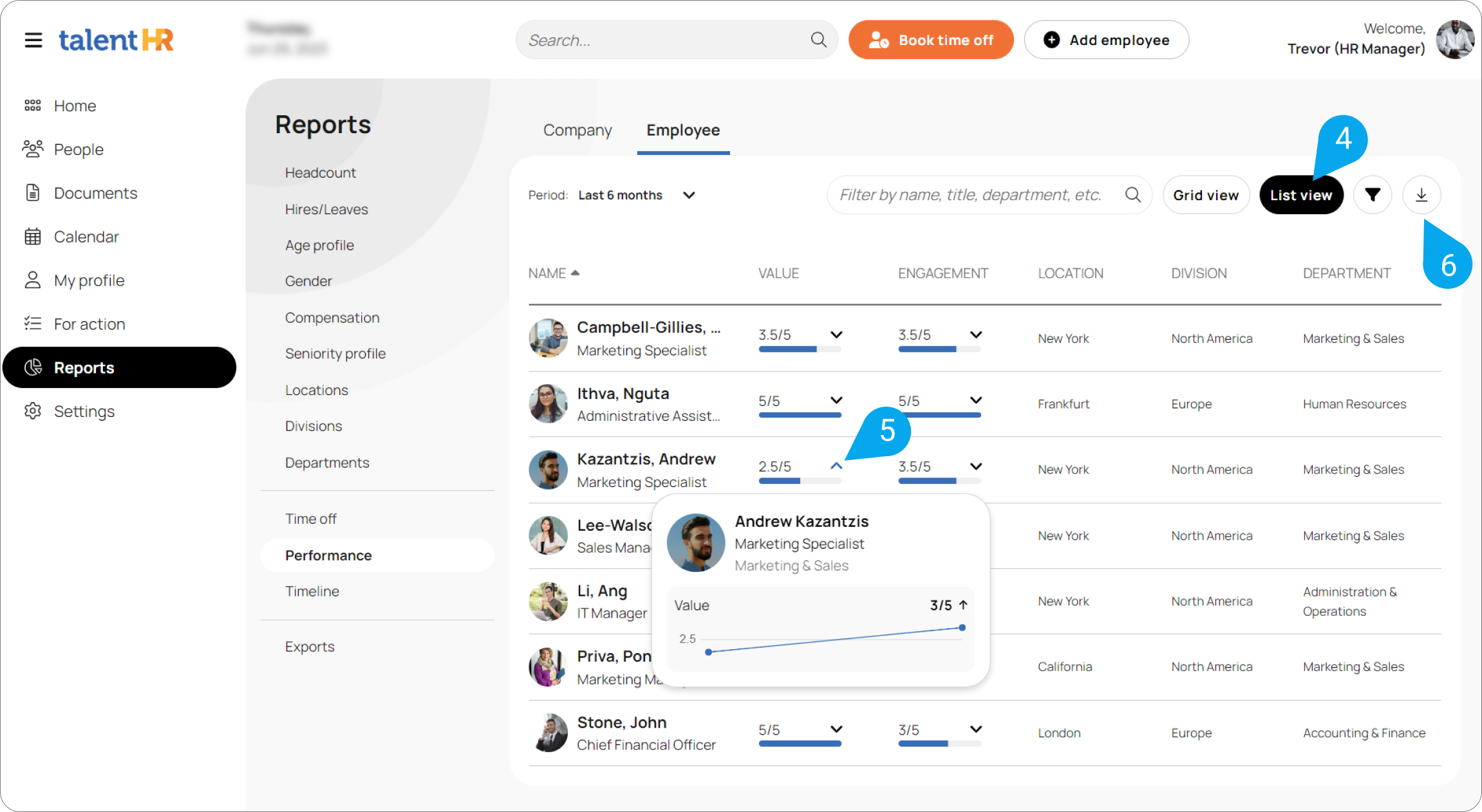The height and width of the screenshot is (812, 1482).
Task: Click the download export icon
Action: [1421, 195]
